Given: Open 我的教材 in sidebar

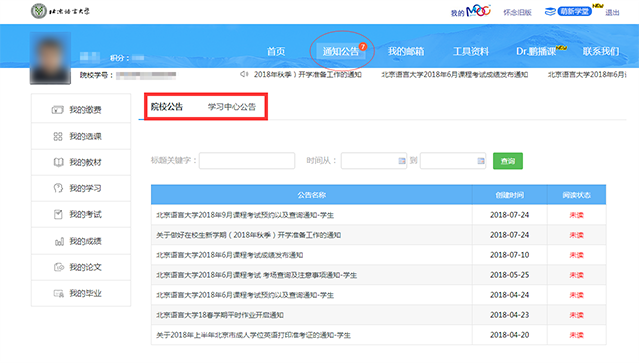Looking at the screenshot, I should (x=81, y=162).
